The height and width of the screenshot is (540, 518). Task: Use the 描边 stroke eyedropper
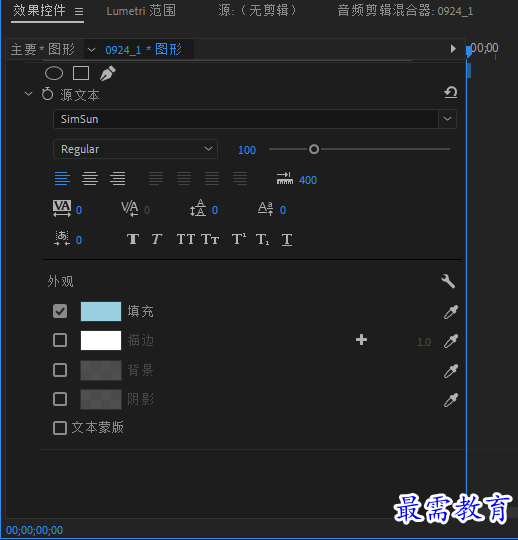pos(450,341)
